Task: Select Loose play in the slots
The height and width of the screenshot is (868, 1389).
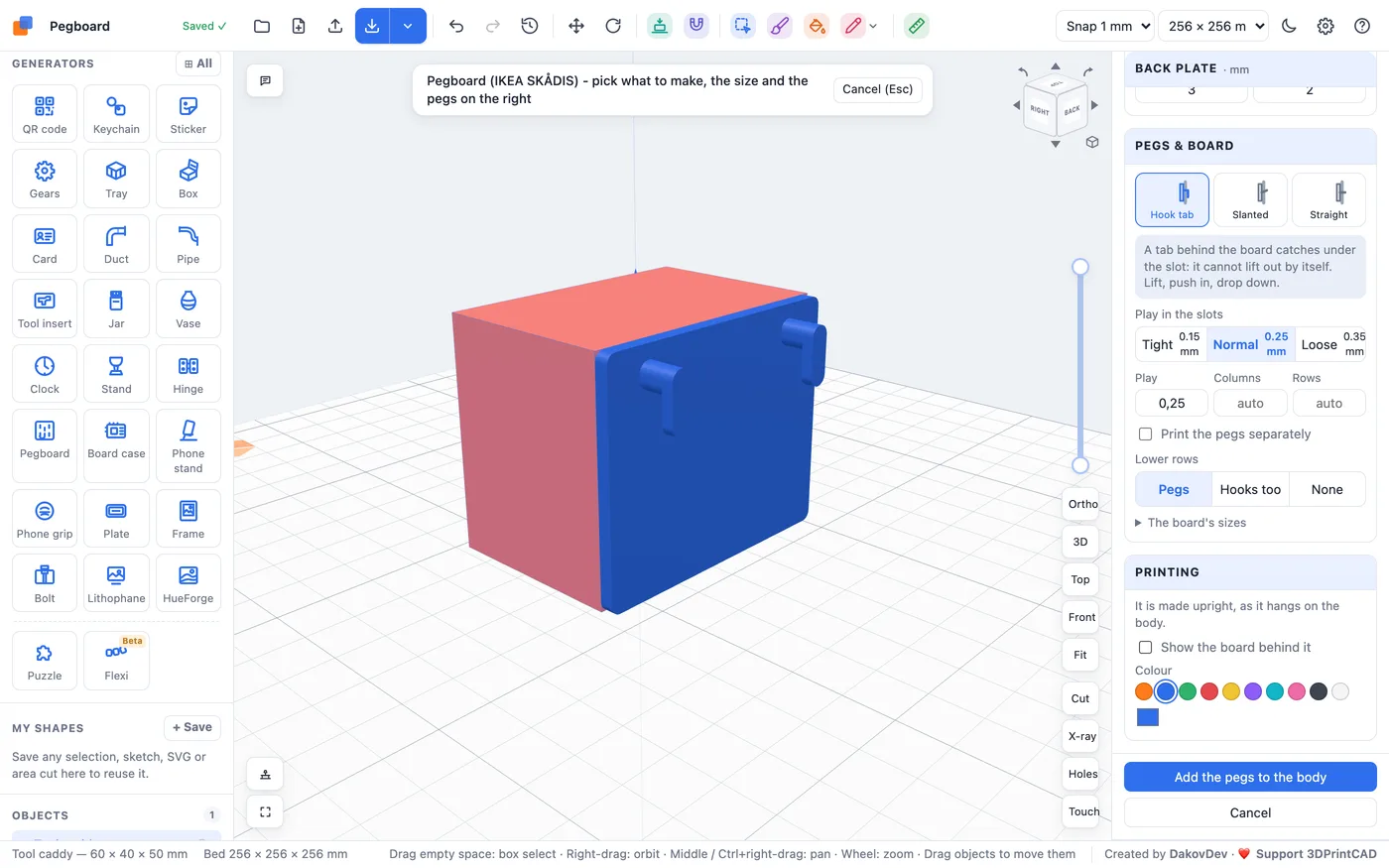Action: click(1331, 344)
